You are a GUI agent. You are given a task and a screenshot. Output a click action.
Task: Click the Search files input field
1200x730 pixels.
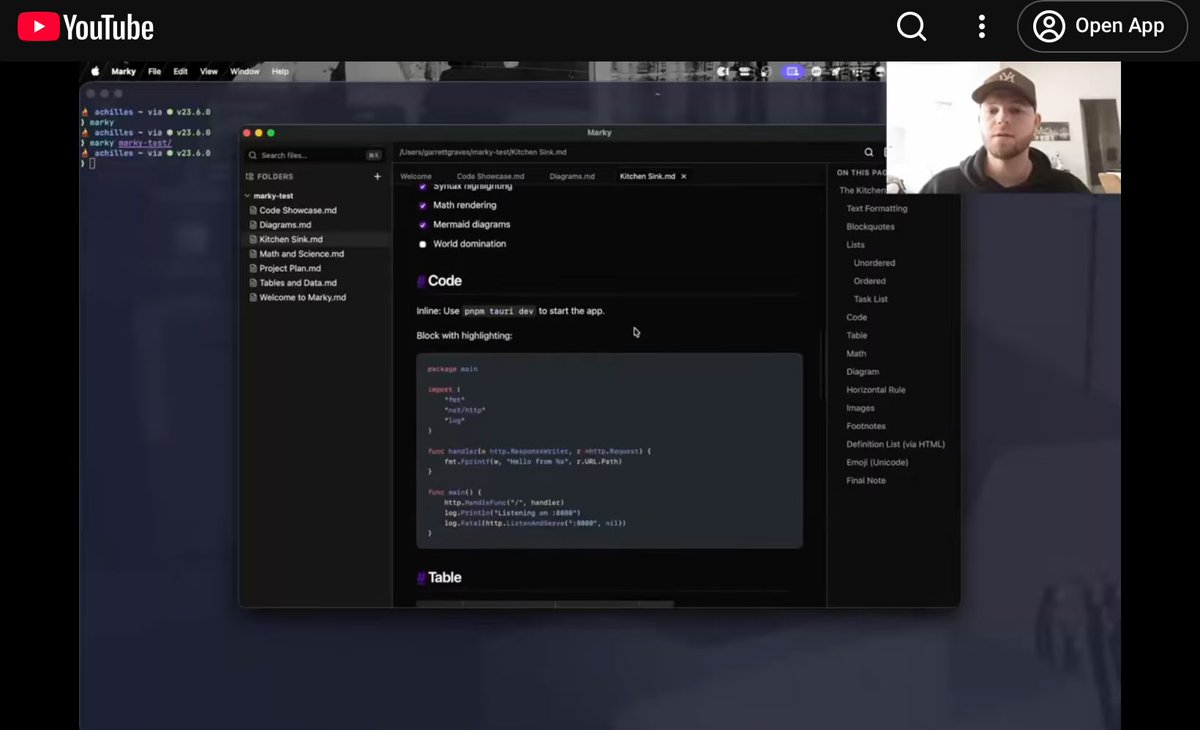(314, 155)
